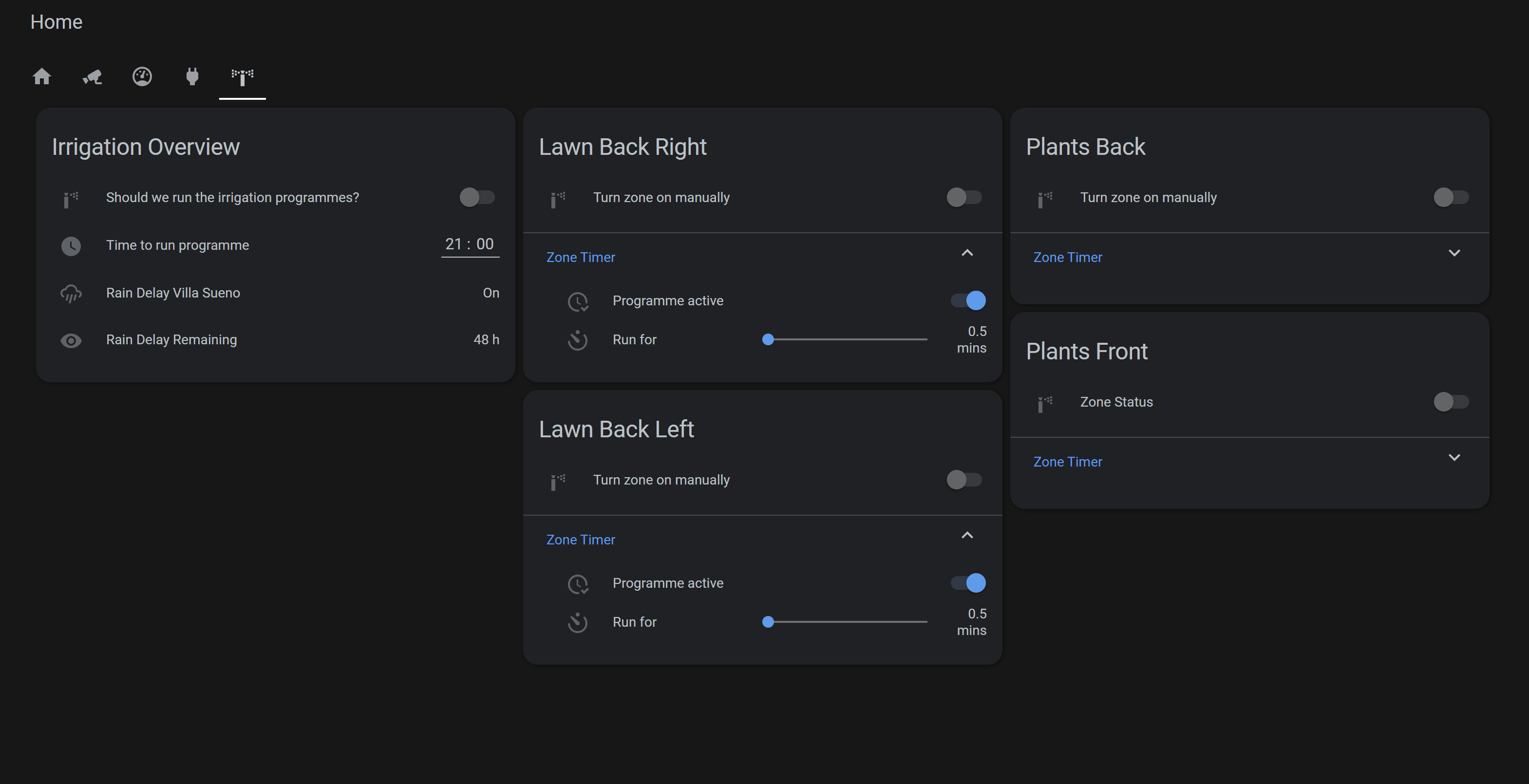Select the sprinkler irrigation tab icon
This screenshot has width=1529, height=784.
(x=242, y=76)
